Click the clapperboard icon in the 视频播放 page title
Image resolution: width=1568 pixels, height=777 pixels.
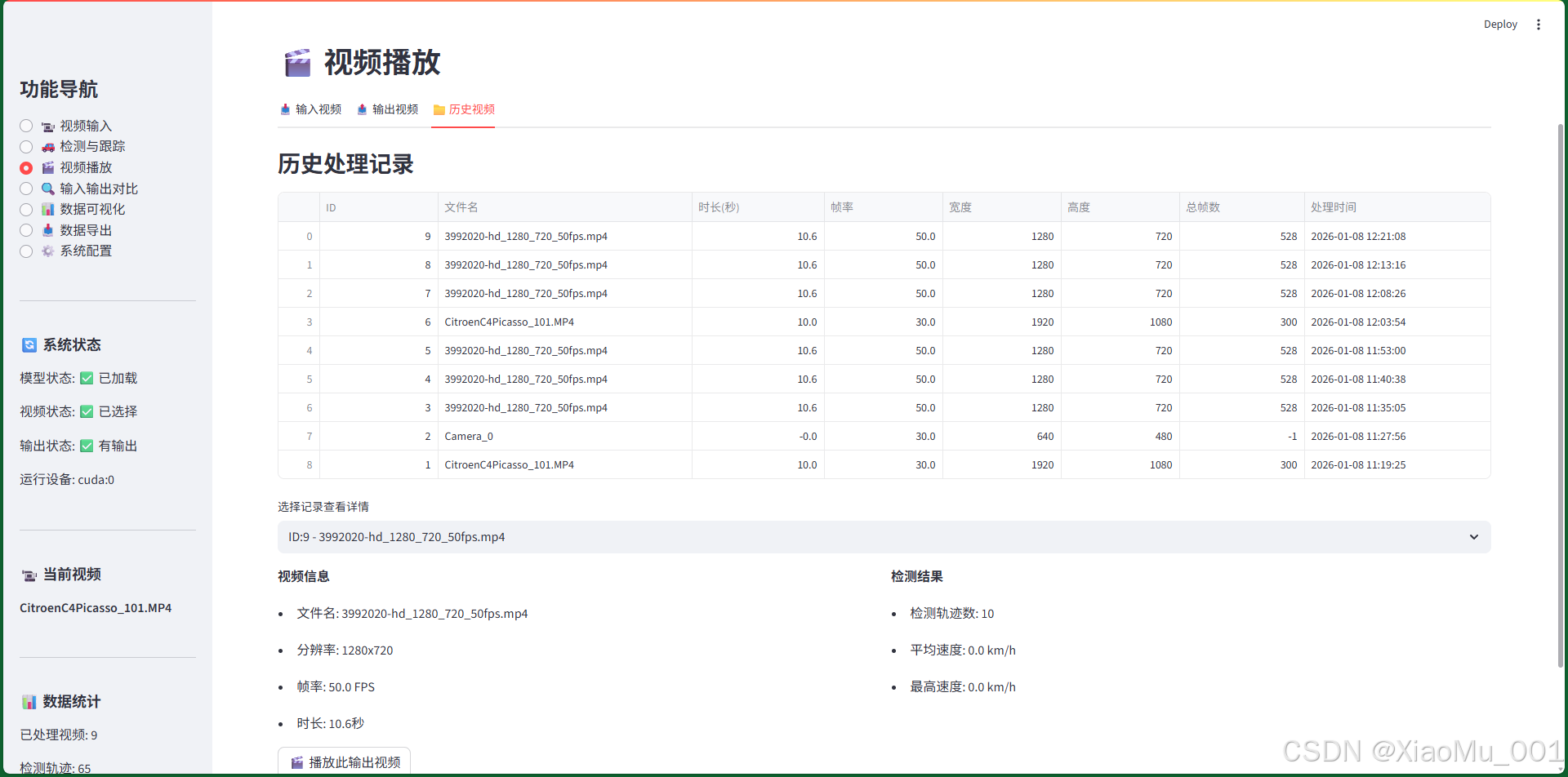pyautogui.click(x=297, y=62)
